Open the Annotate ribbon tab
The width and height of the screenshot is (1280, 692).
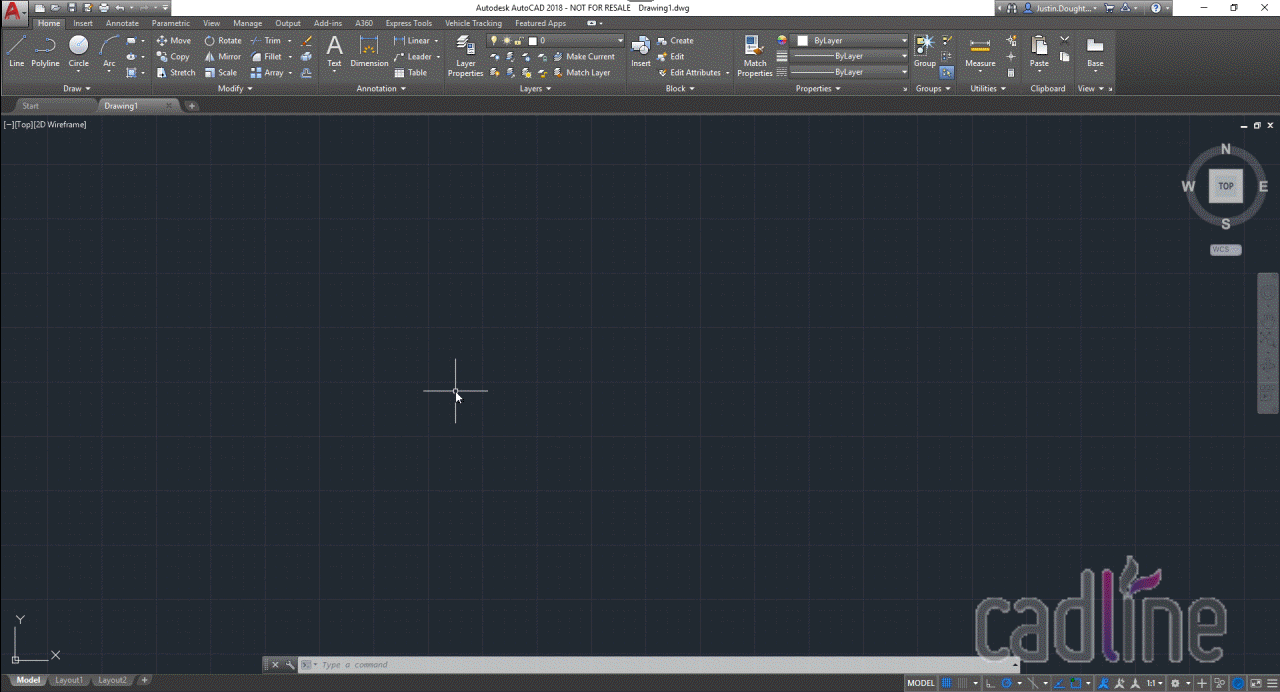[x=122, y=23]
